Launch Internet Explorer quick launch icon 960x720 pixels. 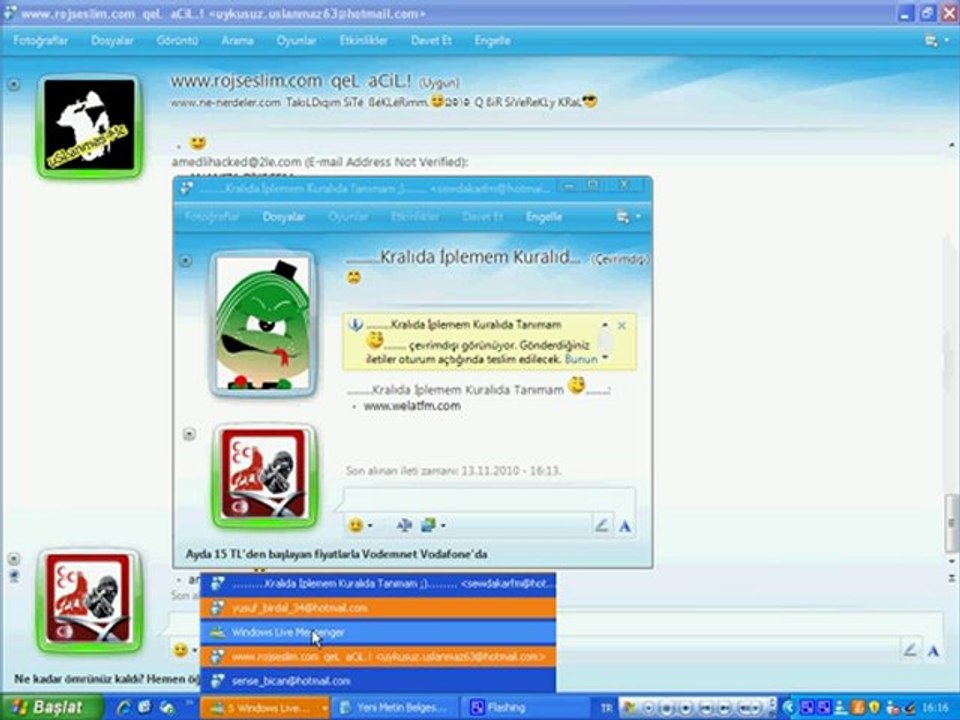(124, 708)
